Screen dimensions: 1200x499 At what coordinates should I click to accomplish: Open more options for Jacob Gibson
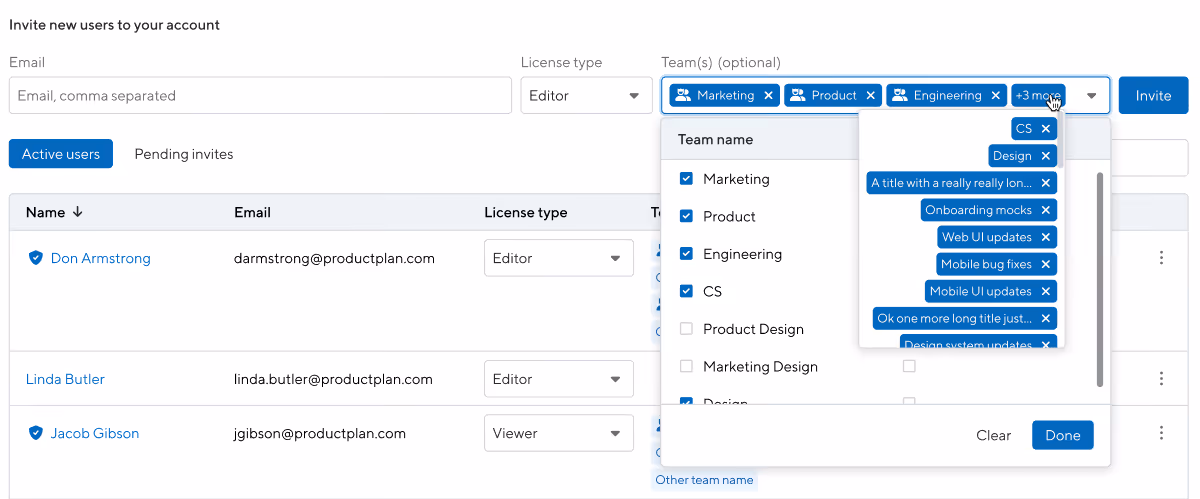coord(1161,433)
